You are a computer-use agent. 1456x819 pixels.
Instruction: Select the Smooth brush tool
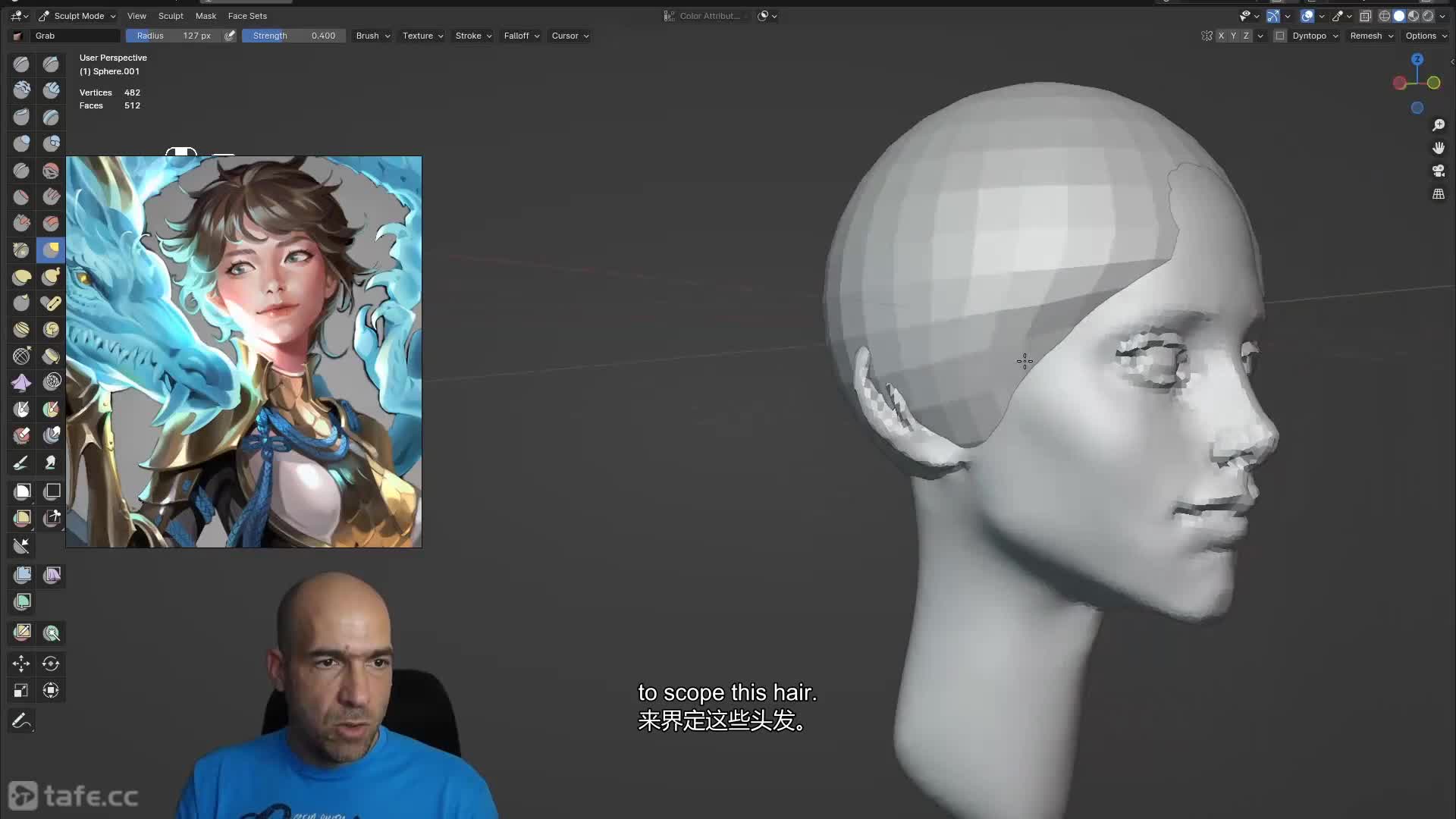(51, 171)
